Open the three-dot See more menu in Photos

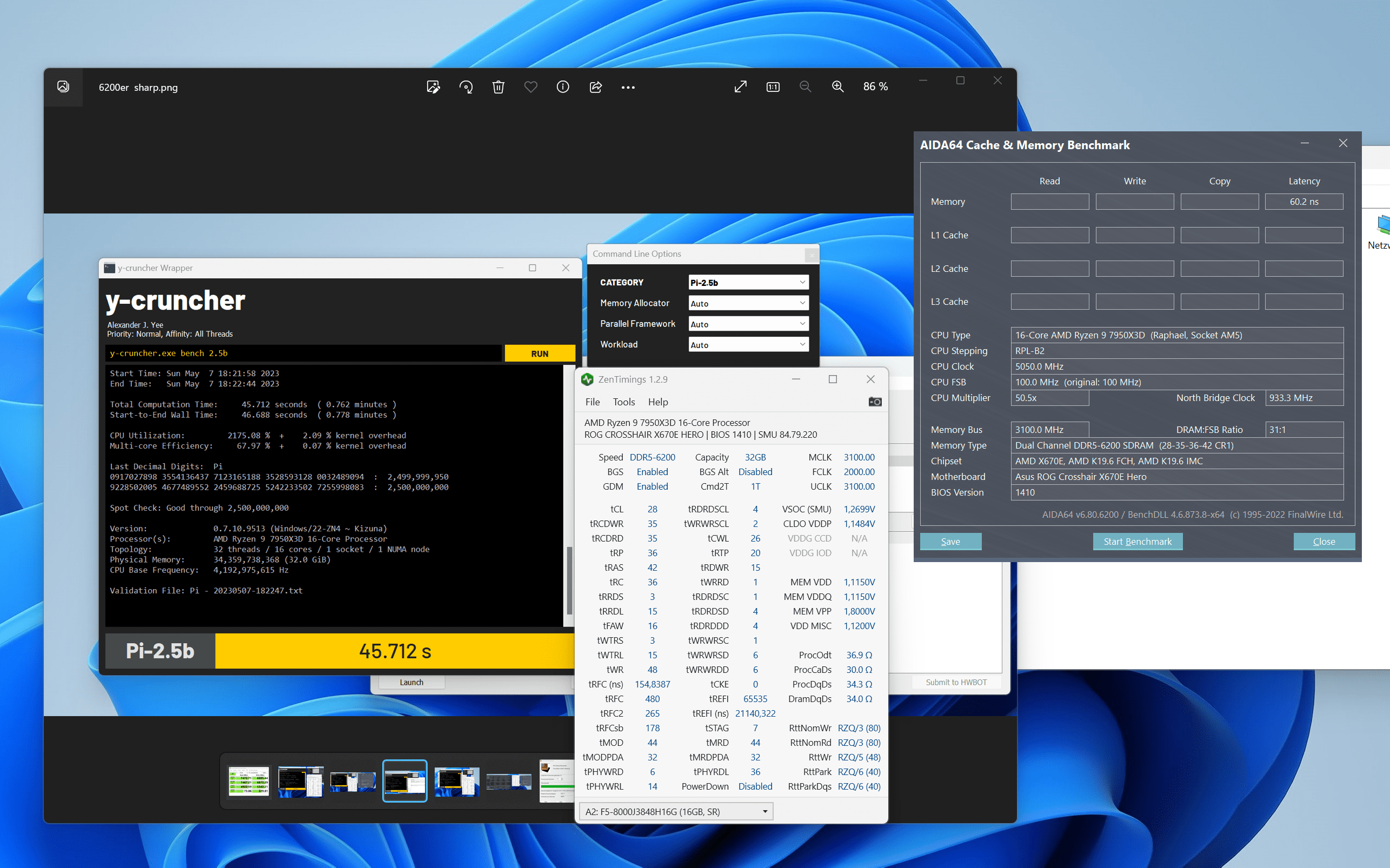628,86
